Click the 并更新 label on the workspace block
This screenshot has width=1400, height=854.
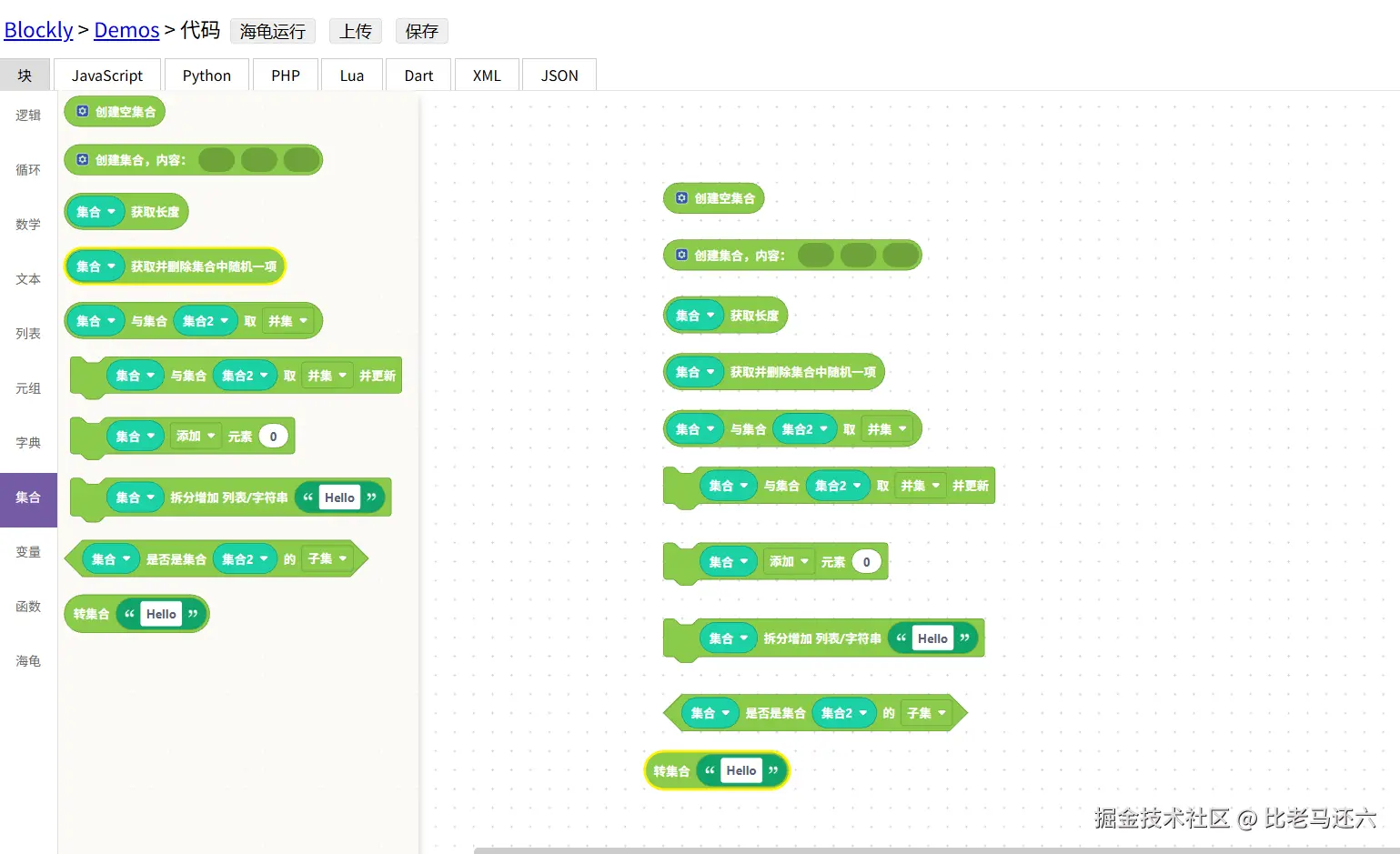(970, 486)
